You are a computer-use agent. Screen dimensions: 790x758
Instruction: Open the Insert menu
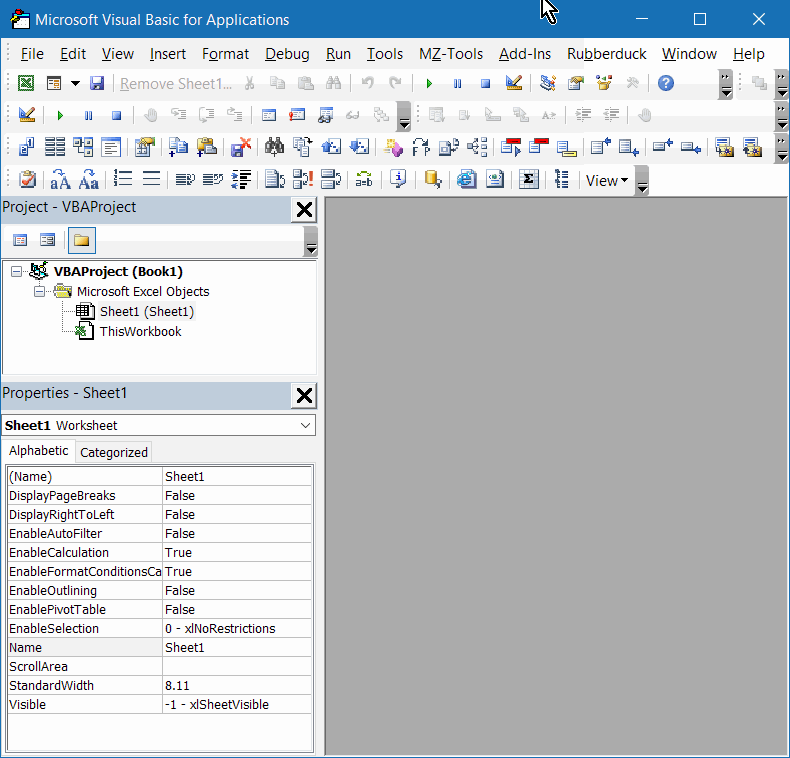pos(168,54)
